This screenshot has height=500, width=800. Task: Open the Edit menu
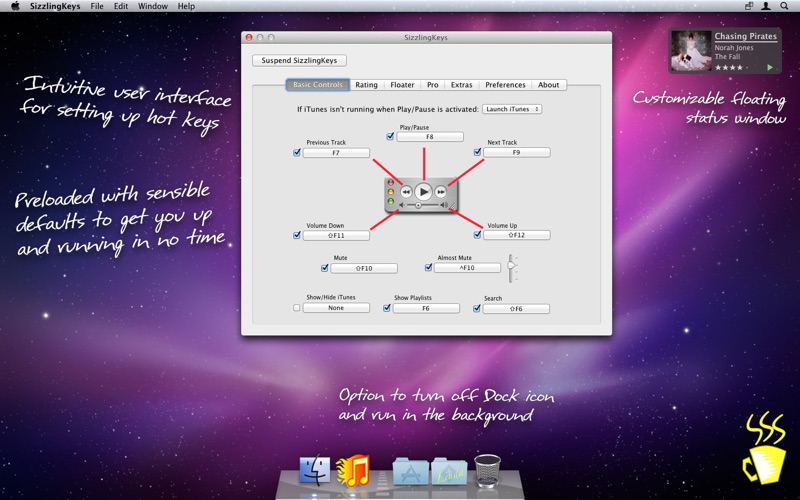tap(121, 6)
